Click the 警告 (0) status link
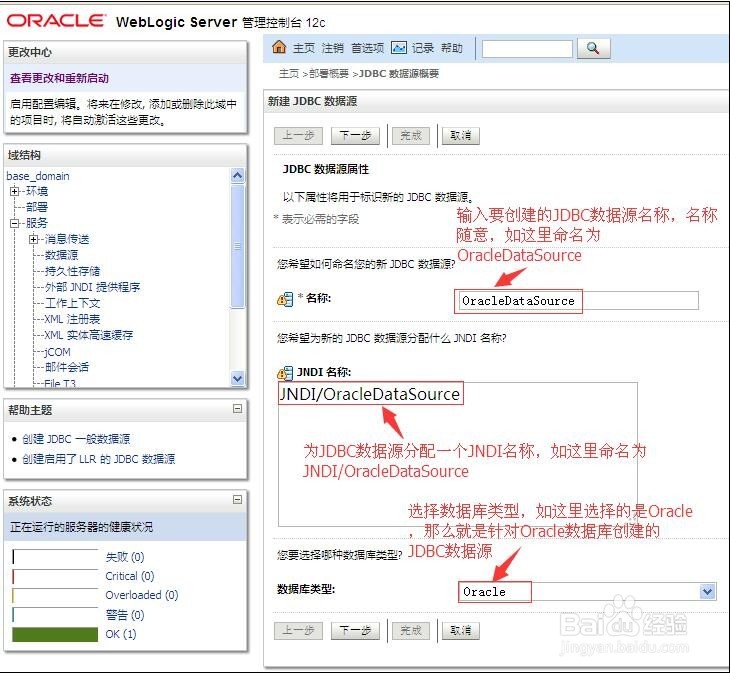The image size is (730, 673). point(125,615)
